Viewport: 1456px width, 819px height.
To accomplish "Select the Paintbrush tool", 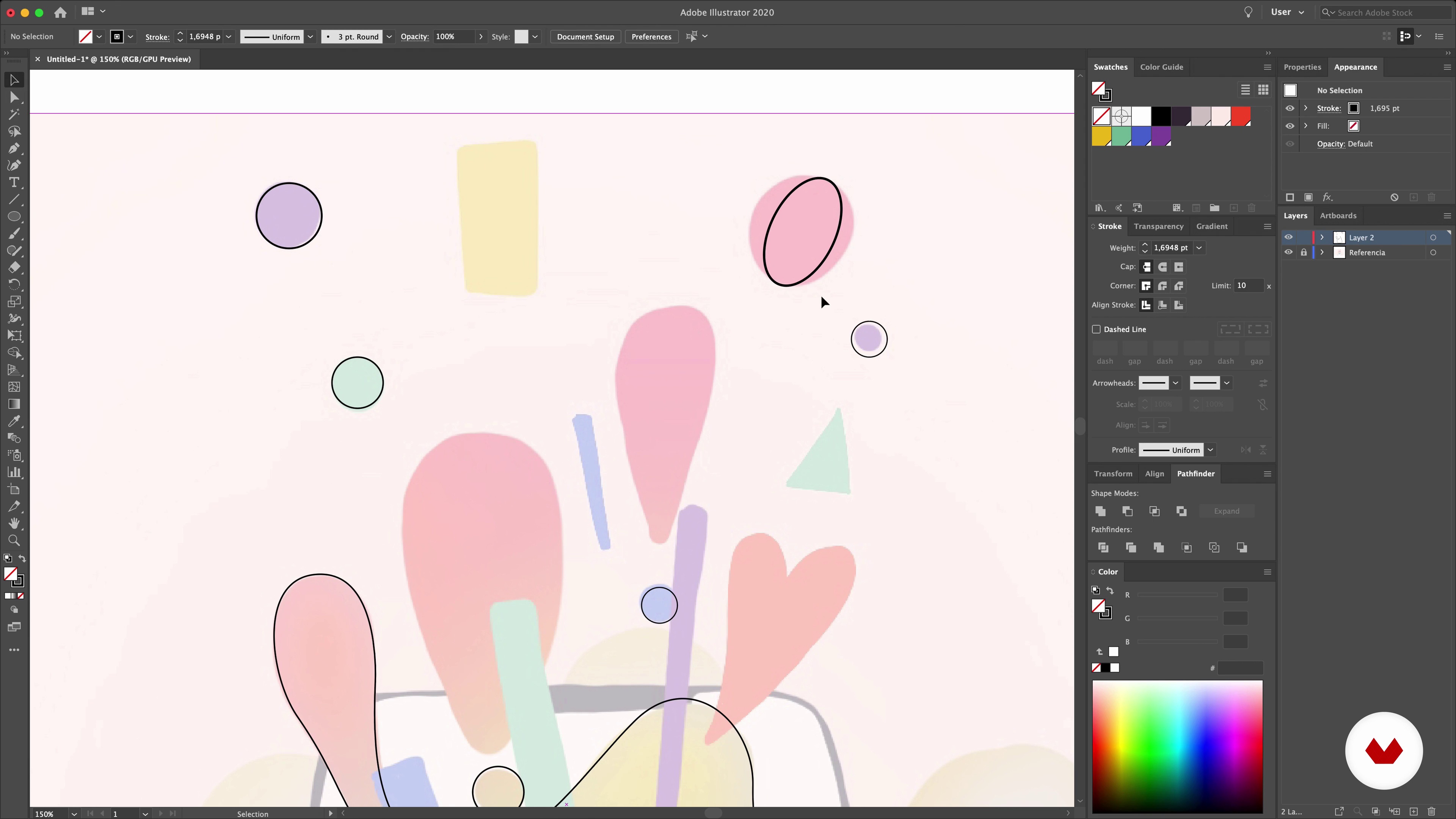I will [x=14, y=234].
